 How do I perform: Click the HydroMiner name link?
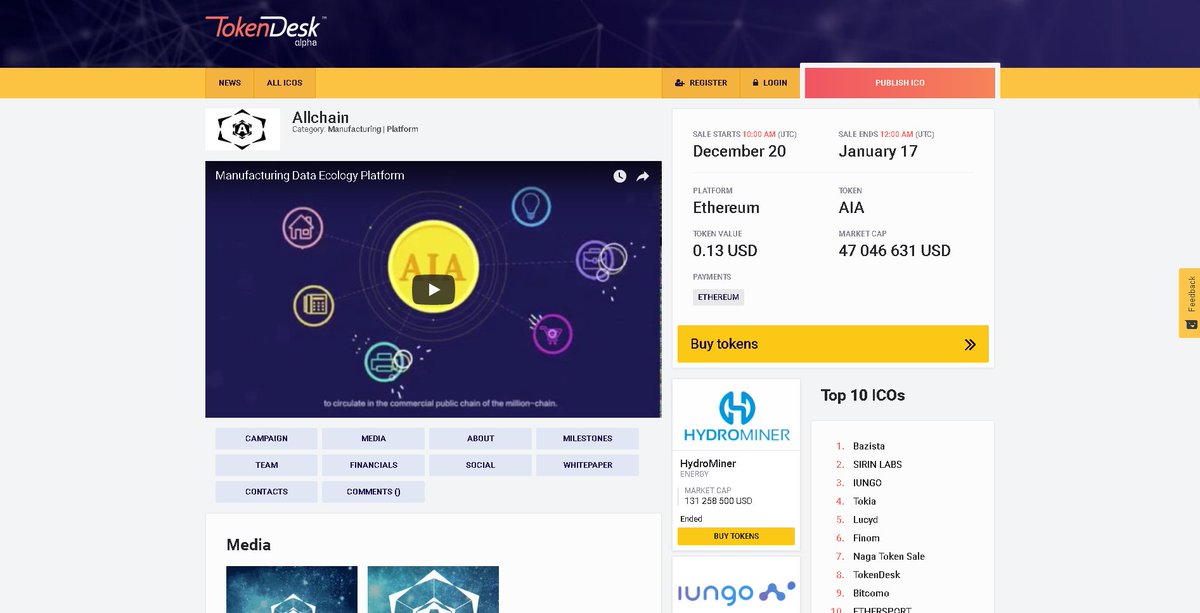pyautogui.click(x=708, y=464)
